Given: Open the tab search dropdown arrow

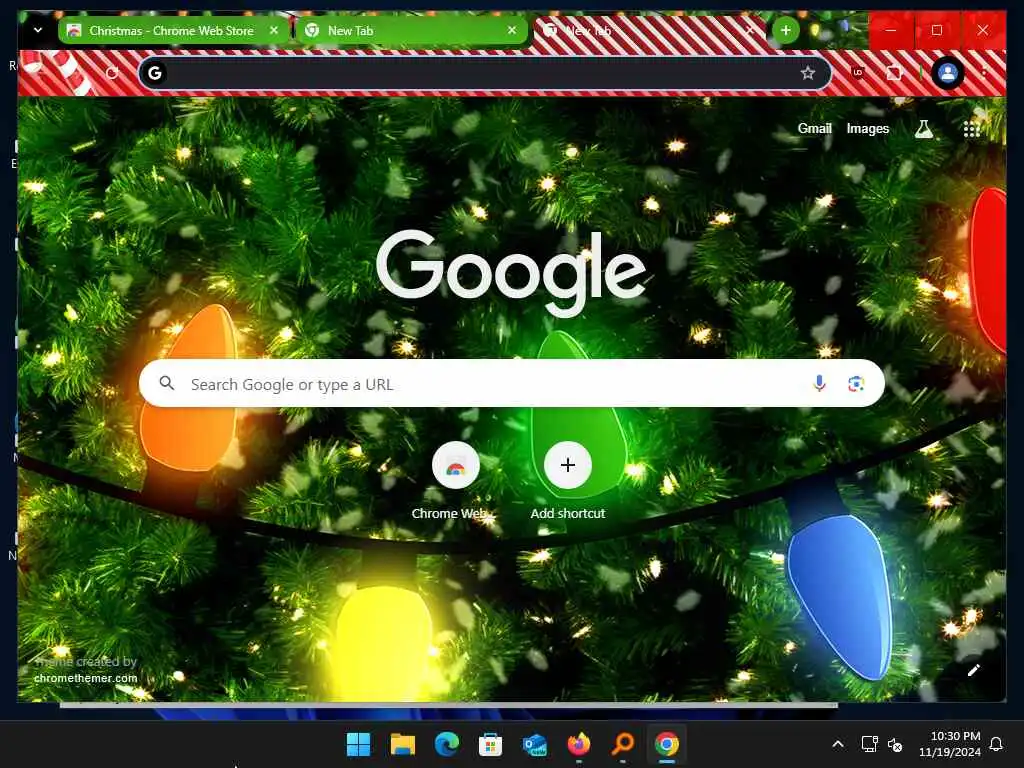Looking at the screenshot, I should tap(38, 30).
